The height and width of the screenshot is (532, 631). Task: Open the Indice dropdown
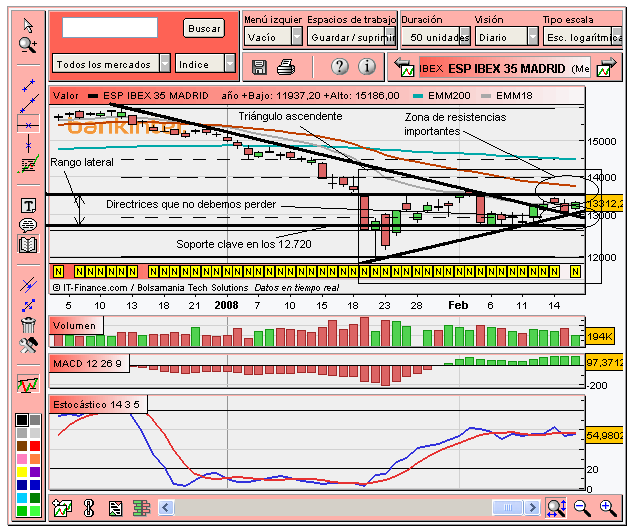tap(205, 64)
